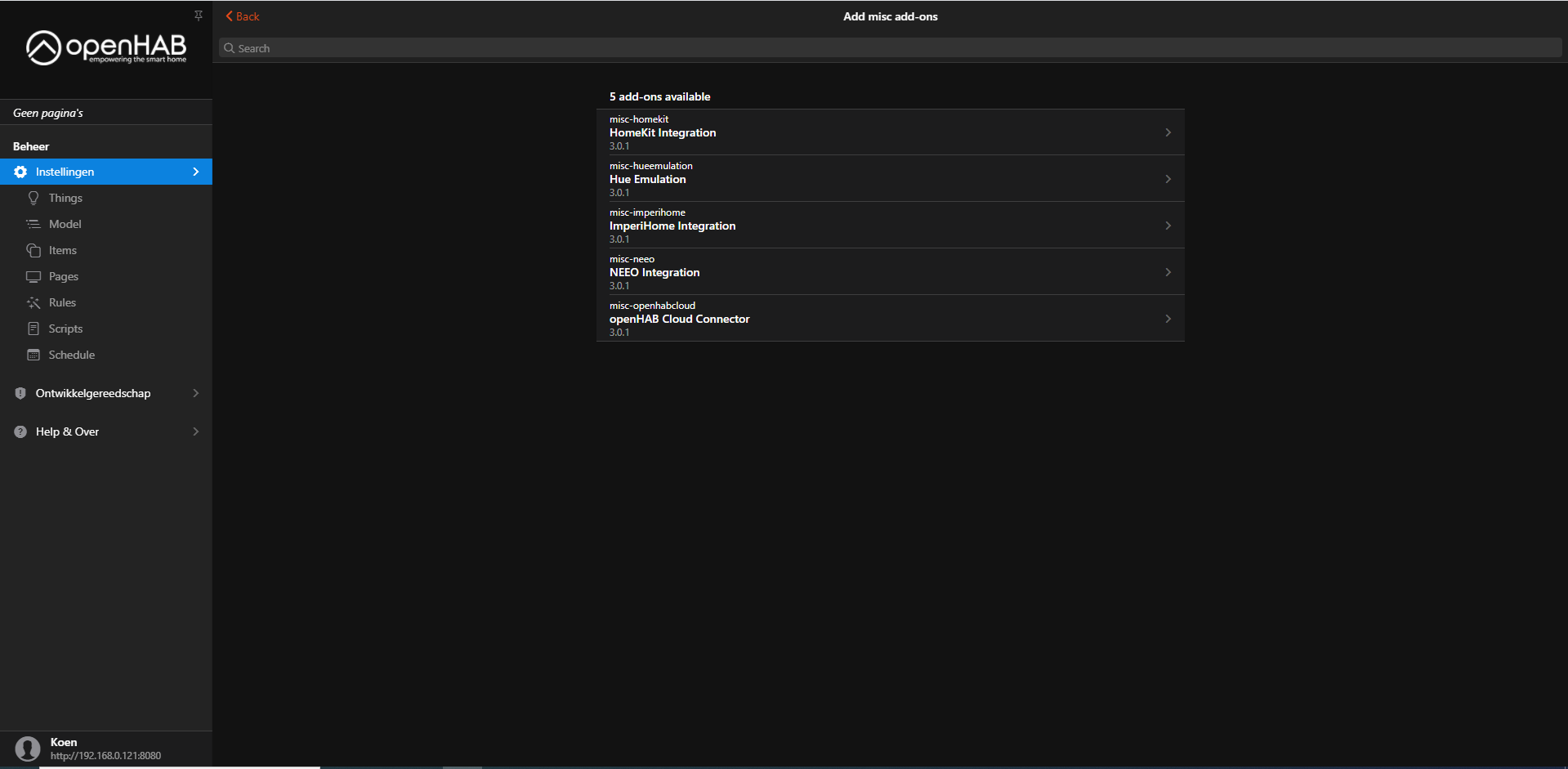
Task: Click the Beheer section header
Action: click(31, 146)
